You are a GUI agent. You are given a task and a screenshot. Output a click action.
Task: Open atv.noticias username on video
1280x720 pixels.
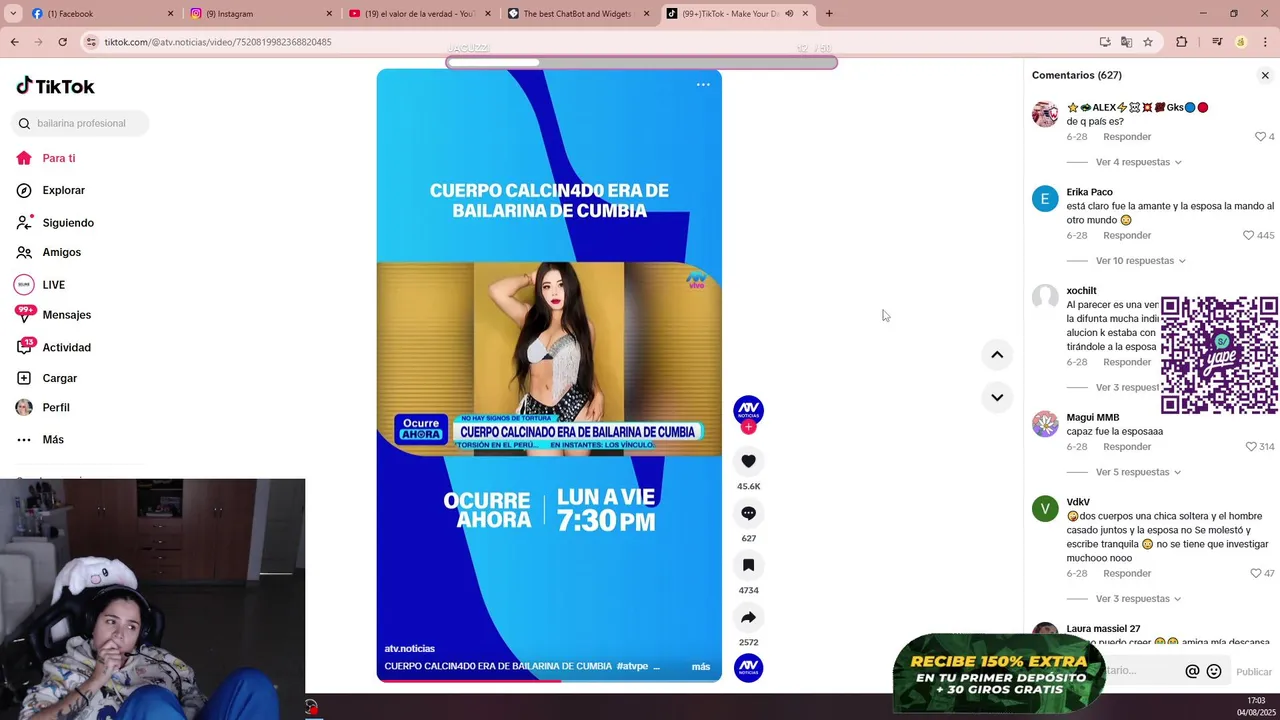(x=410, y=649)
